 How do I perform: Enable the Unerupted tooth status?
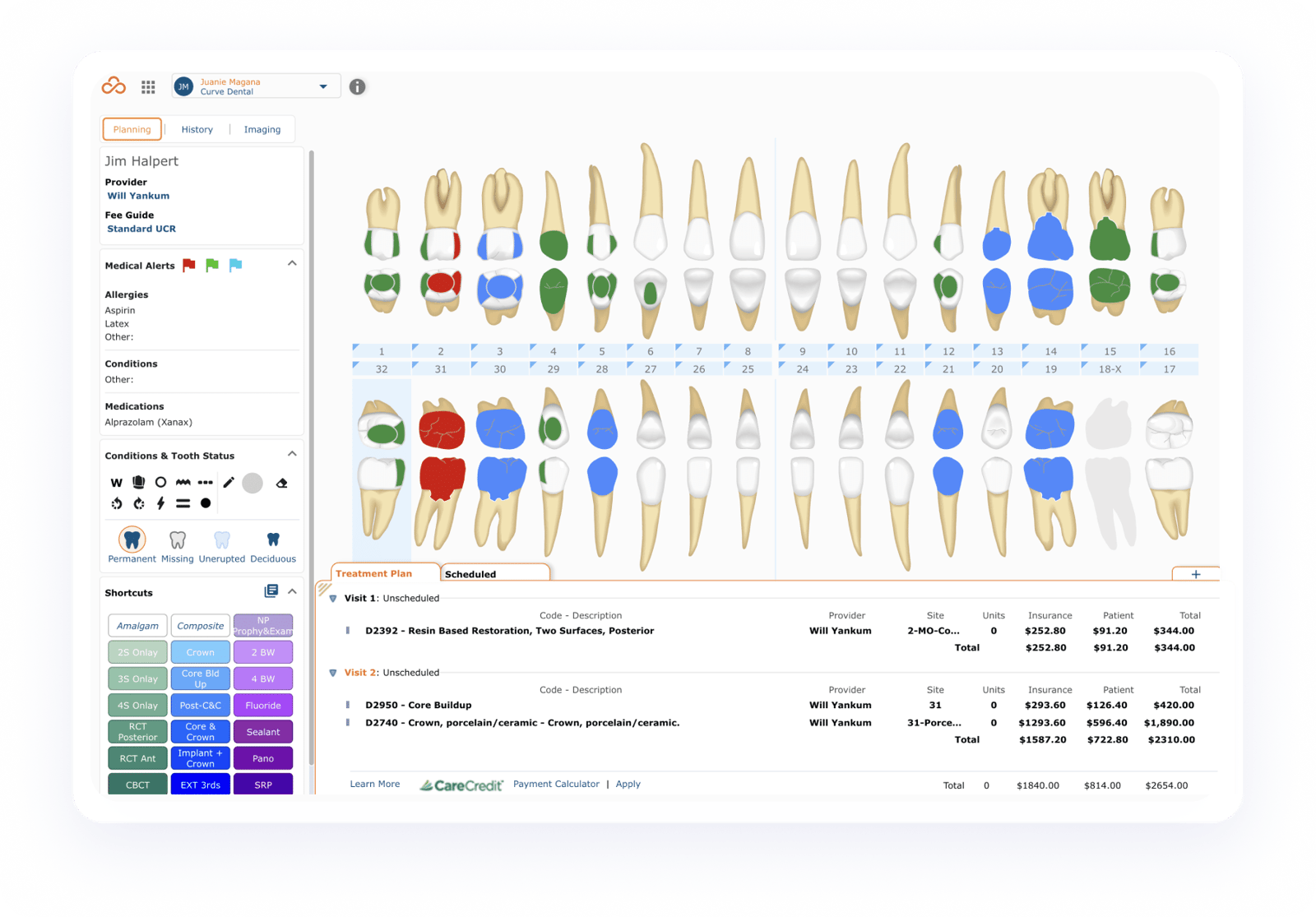221,540
